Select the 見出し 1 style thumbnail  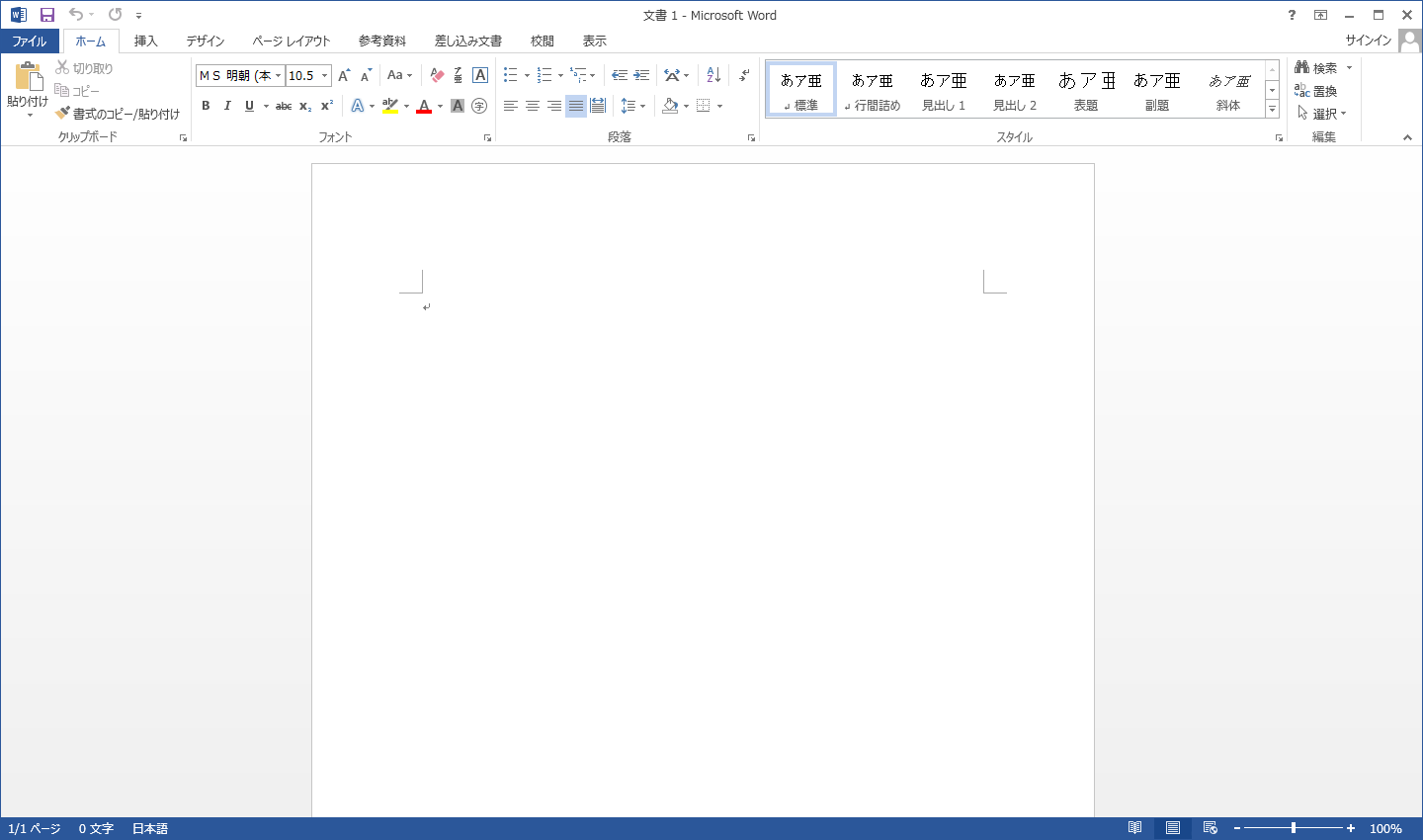coord(944,90)
